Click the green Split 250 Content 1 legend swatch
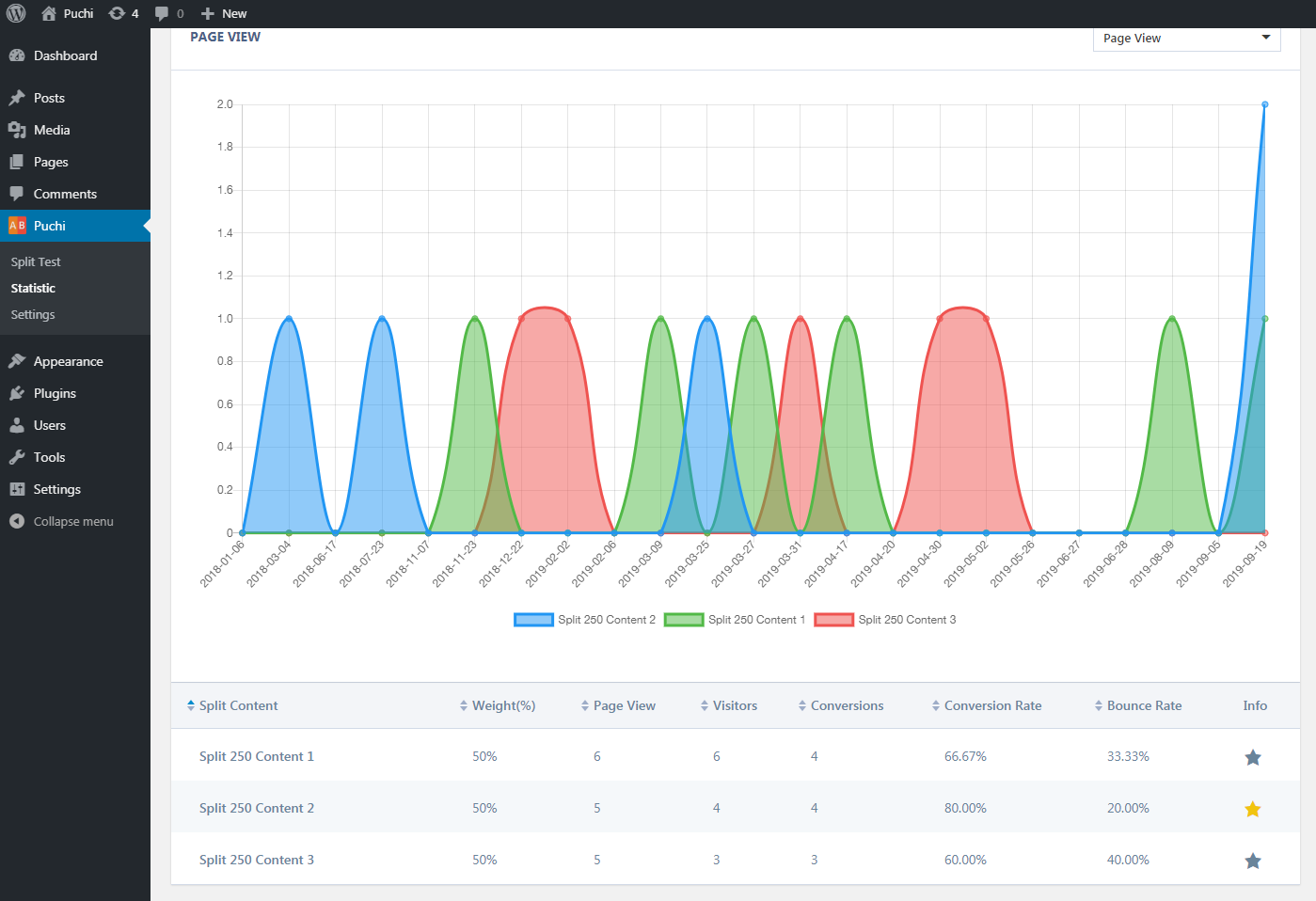The image size is (1316, 901). (x=684, y=620)
